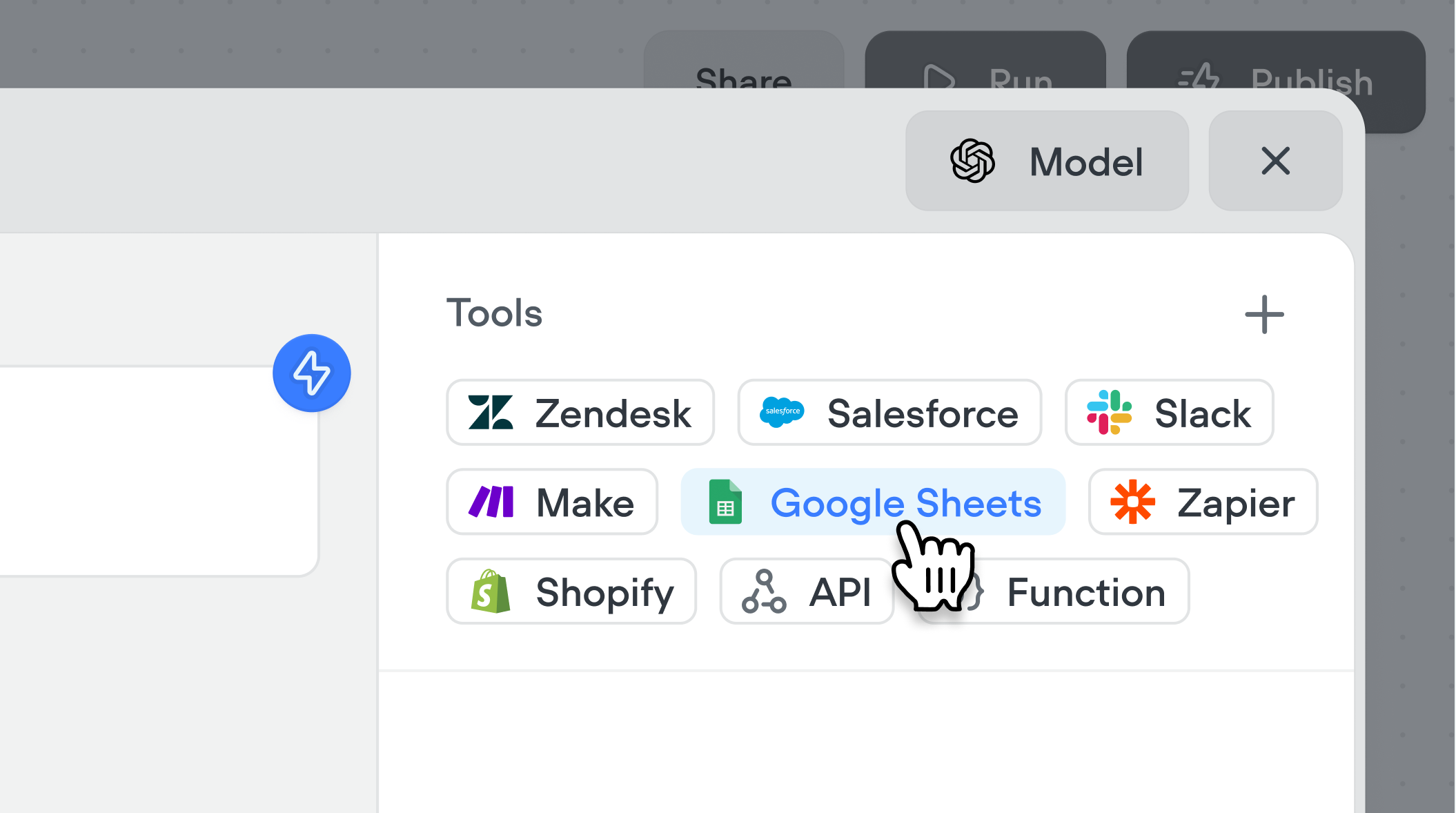Dismiss the panel with the X

click(x=1275, y=161)
